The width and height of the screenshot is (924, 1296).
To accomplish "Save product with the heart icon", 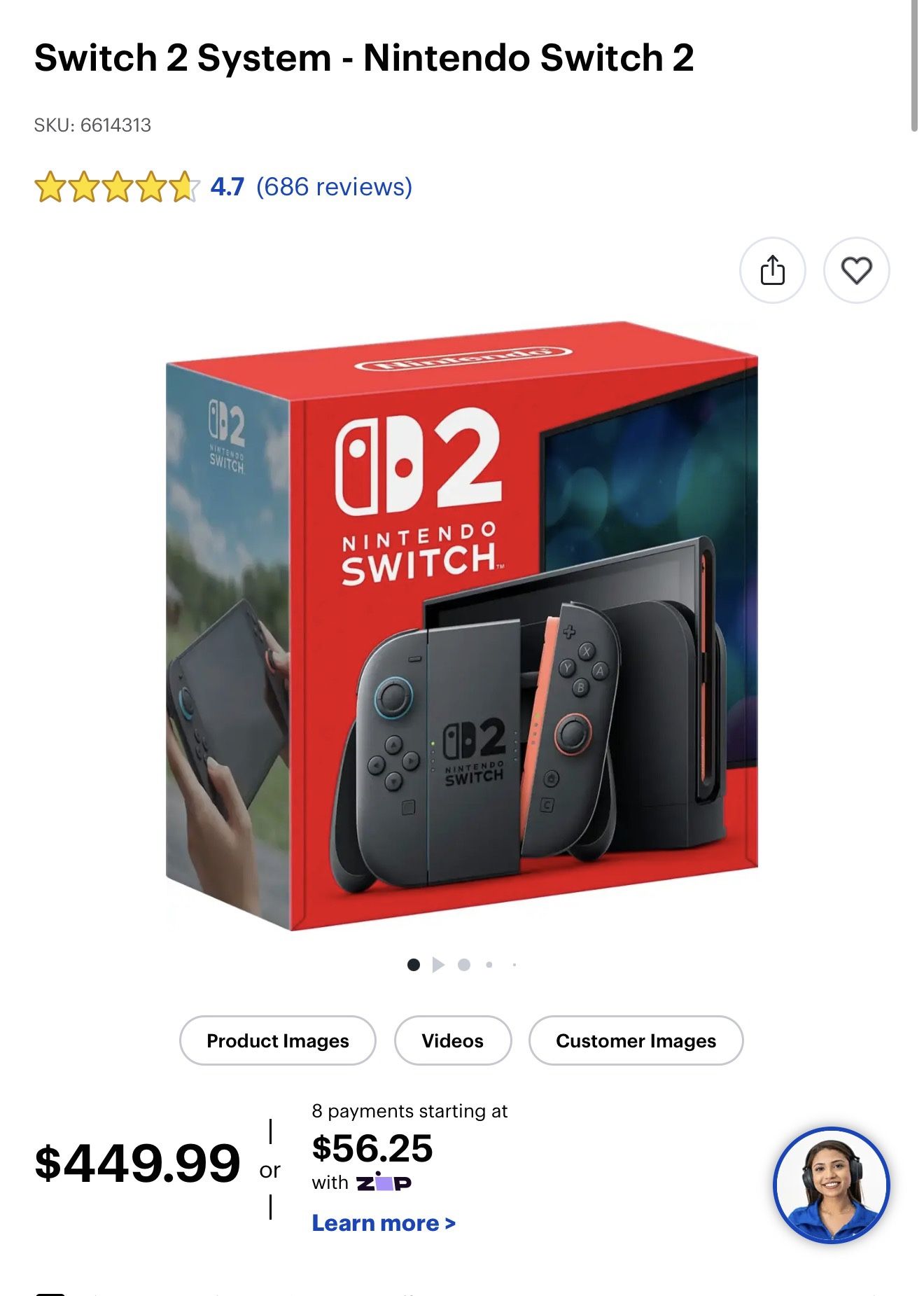I will point(856,270).
